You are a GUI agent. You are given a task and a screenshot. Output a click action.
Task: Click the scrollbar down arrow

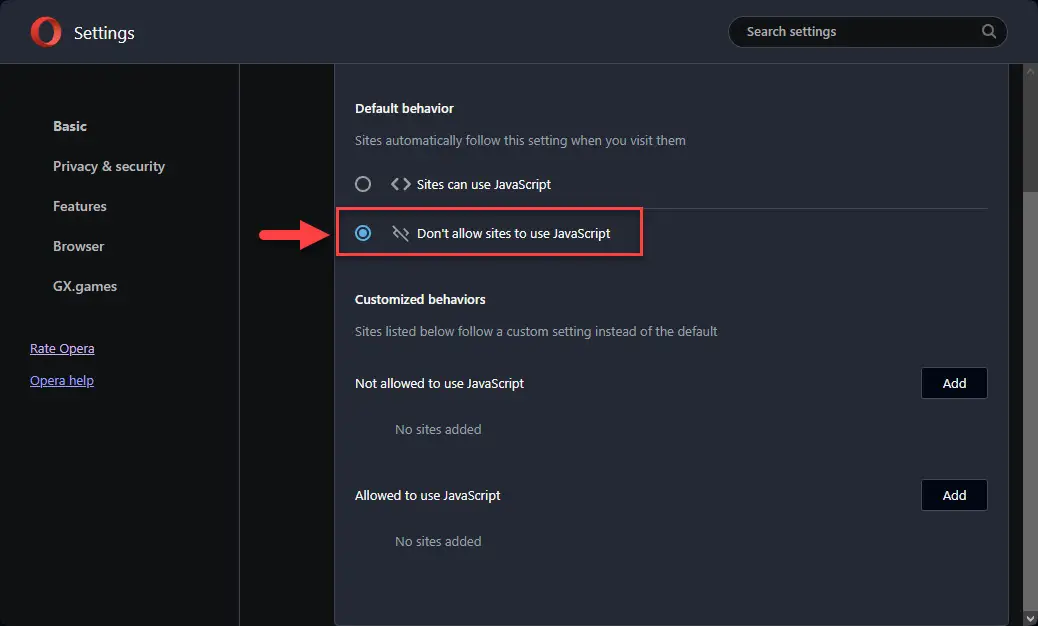pos(1030,619)
